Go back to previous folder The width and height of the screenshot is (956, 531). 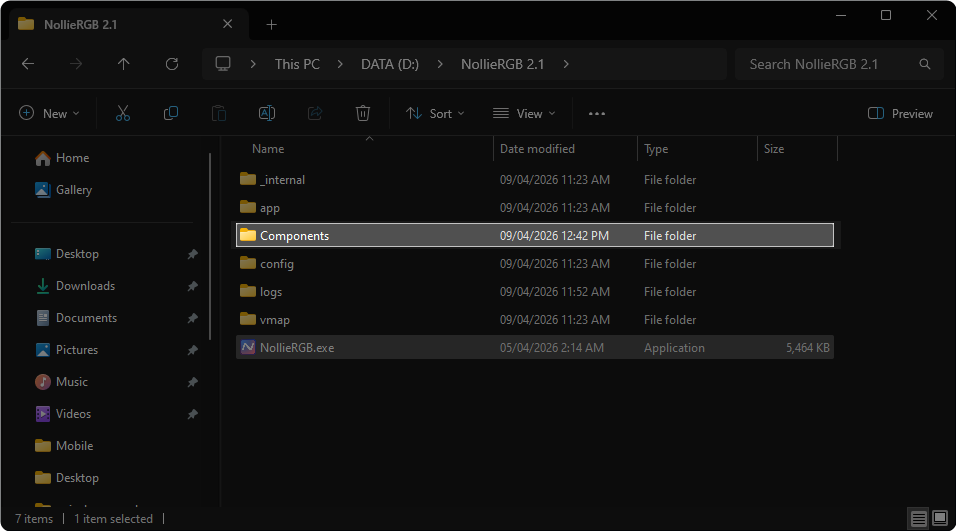pos(28,64)
